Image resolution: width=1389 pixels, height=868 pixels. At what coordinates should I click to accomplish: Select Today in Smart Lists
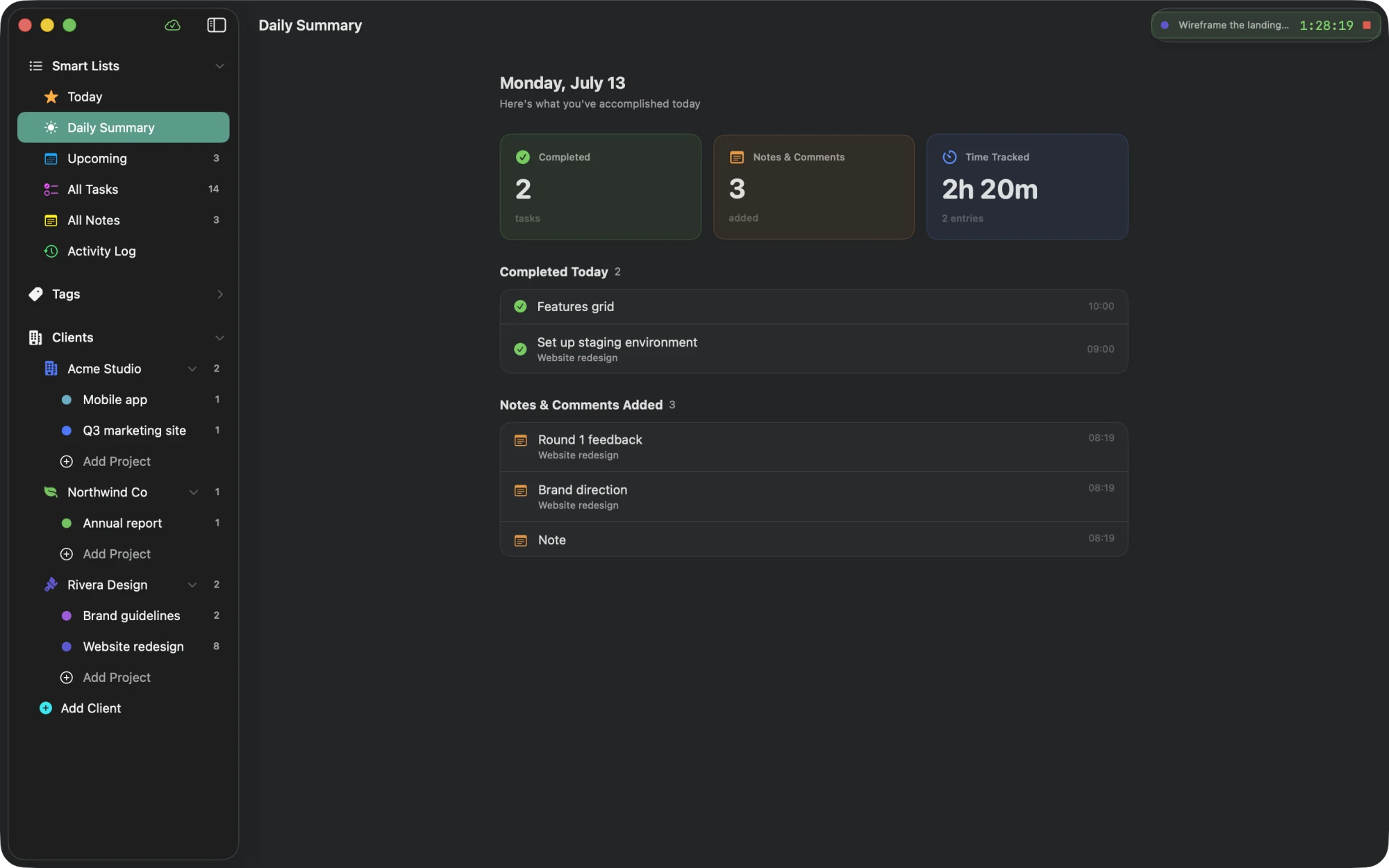pyautogui.click(x=124, y=97)
